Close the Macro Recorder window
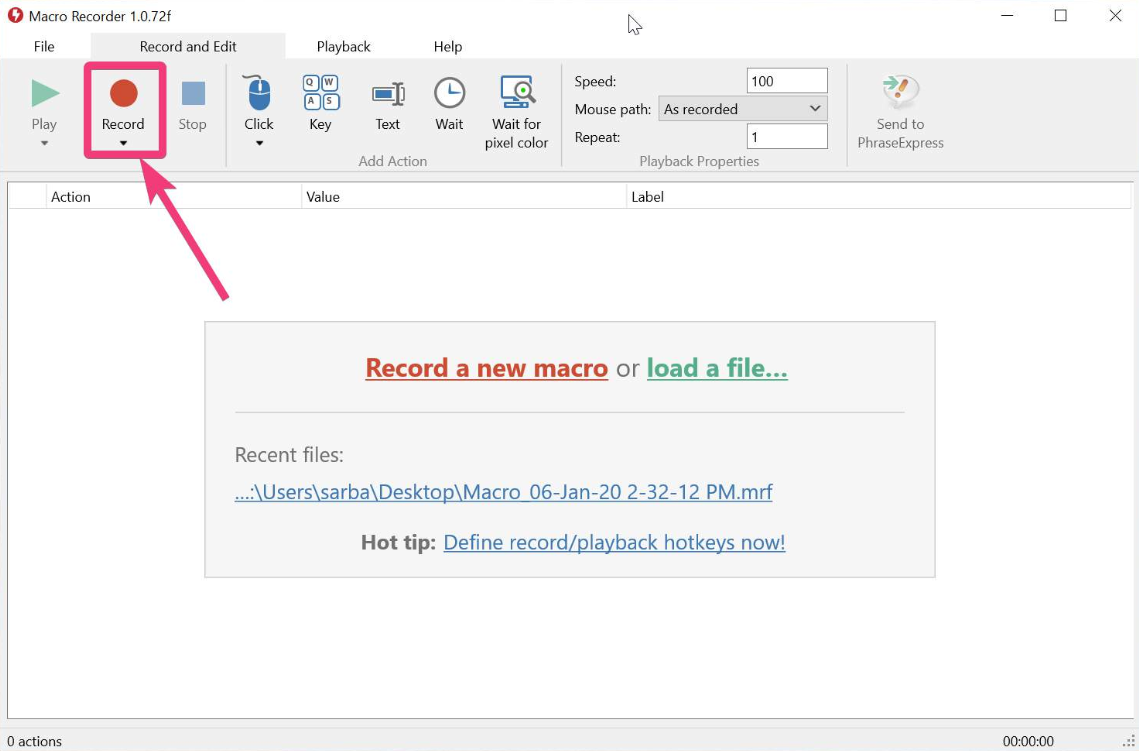The height and width of the screenshot is (751, 1139). click(x=1115, y=15)
